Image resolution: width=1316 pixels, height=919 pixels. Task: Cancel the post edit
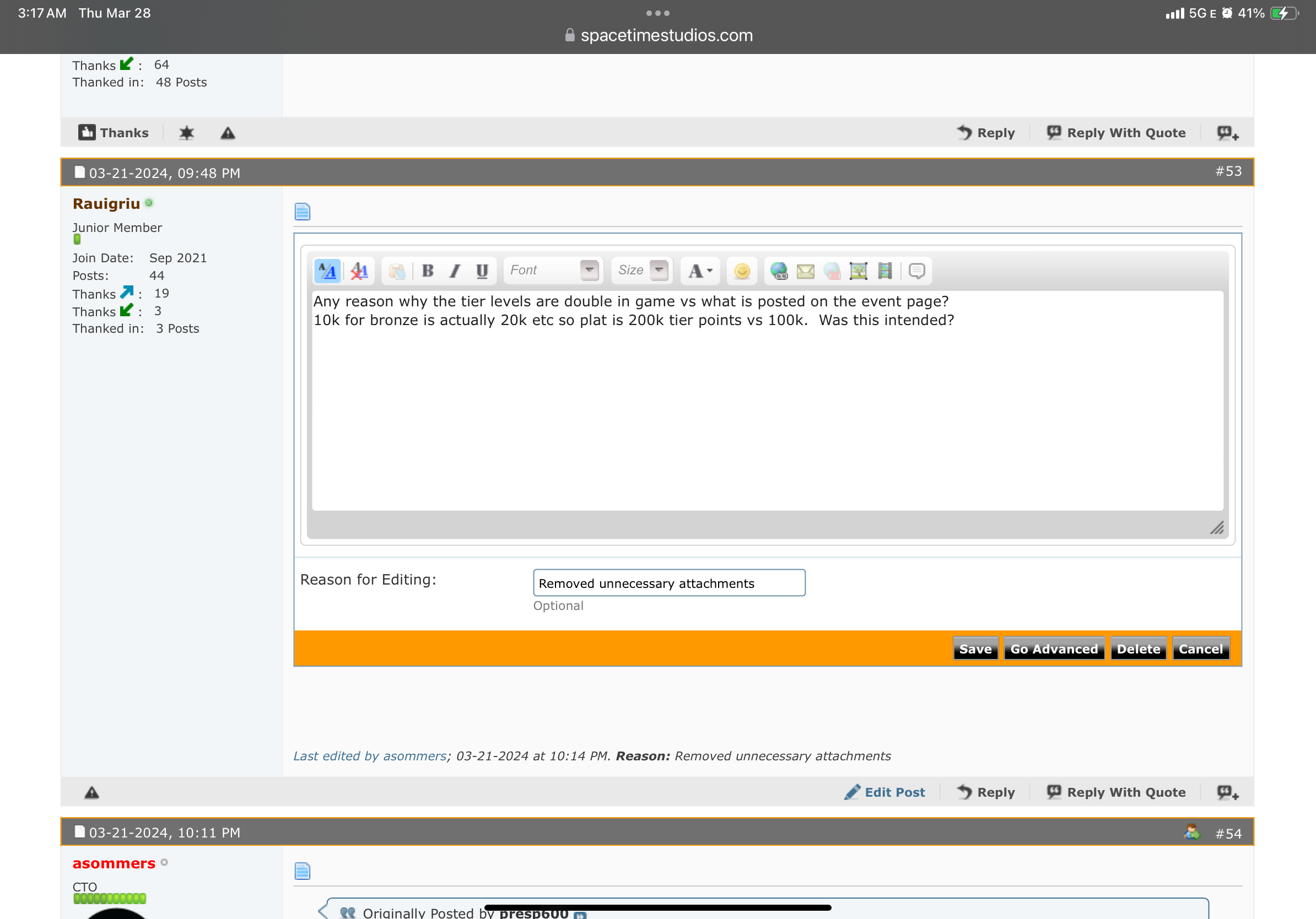coord(1200,648)
